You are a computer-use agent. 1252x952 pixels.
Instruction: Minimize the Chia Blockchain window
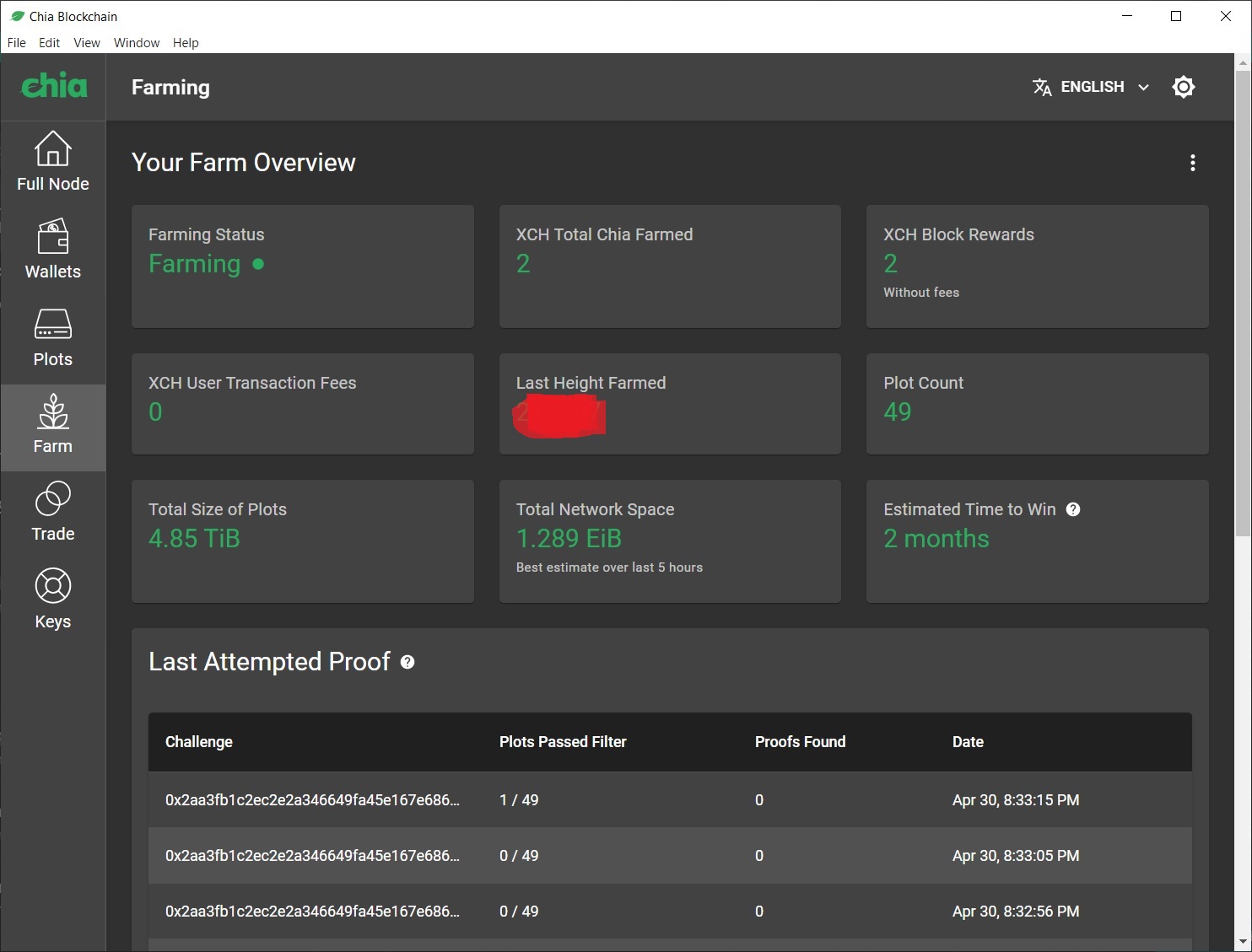(1127, 16)
